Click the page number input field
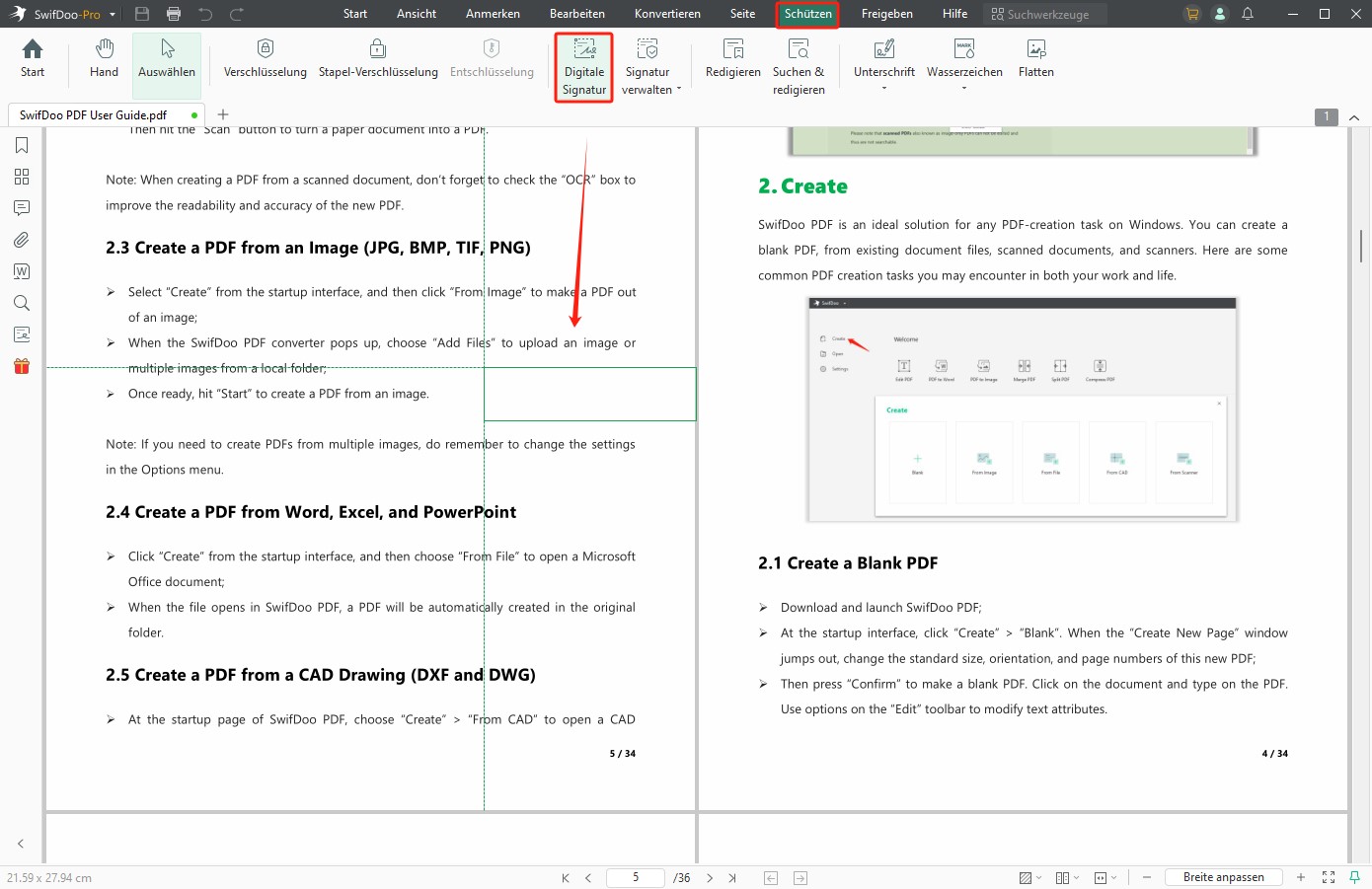 (x=635, y=877)
